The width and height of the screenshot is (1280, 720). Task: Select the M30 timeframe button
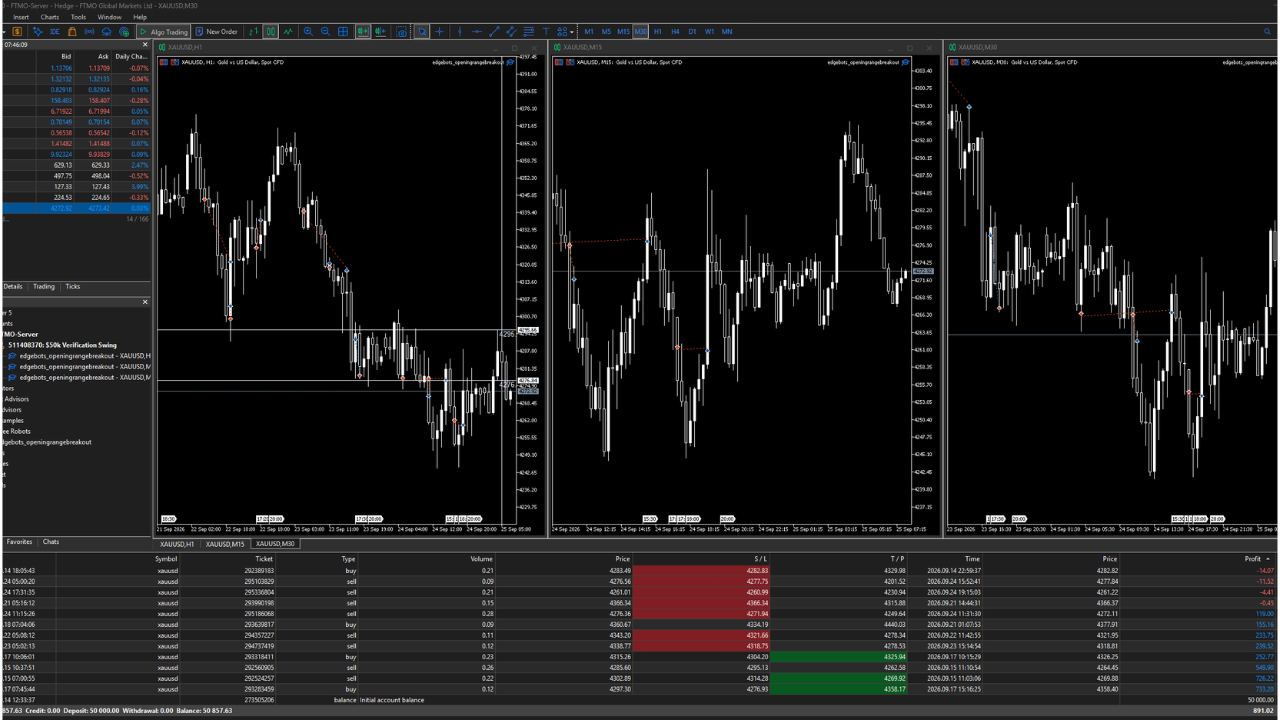(640, 32)
